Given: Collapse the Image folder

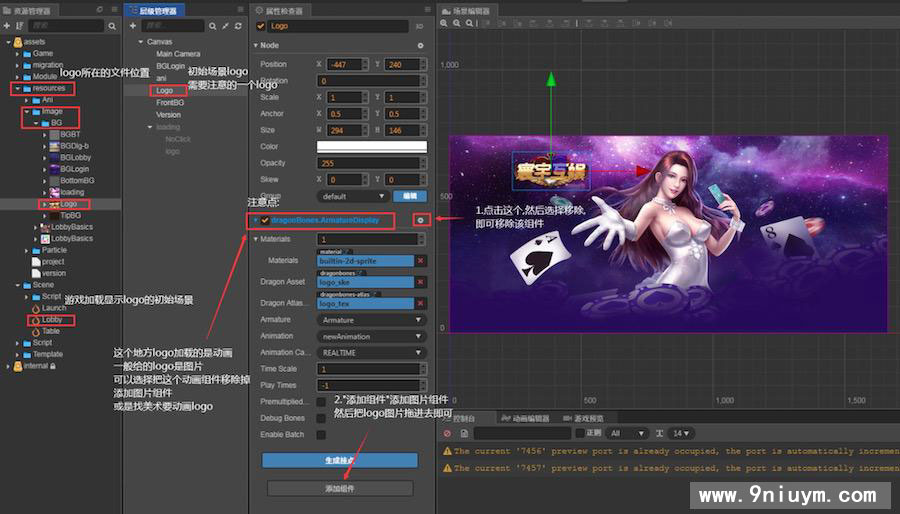Looking at the screenshot, I should [26, 111].
